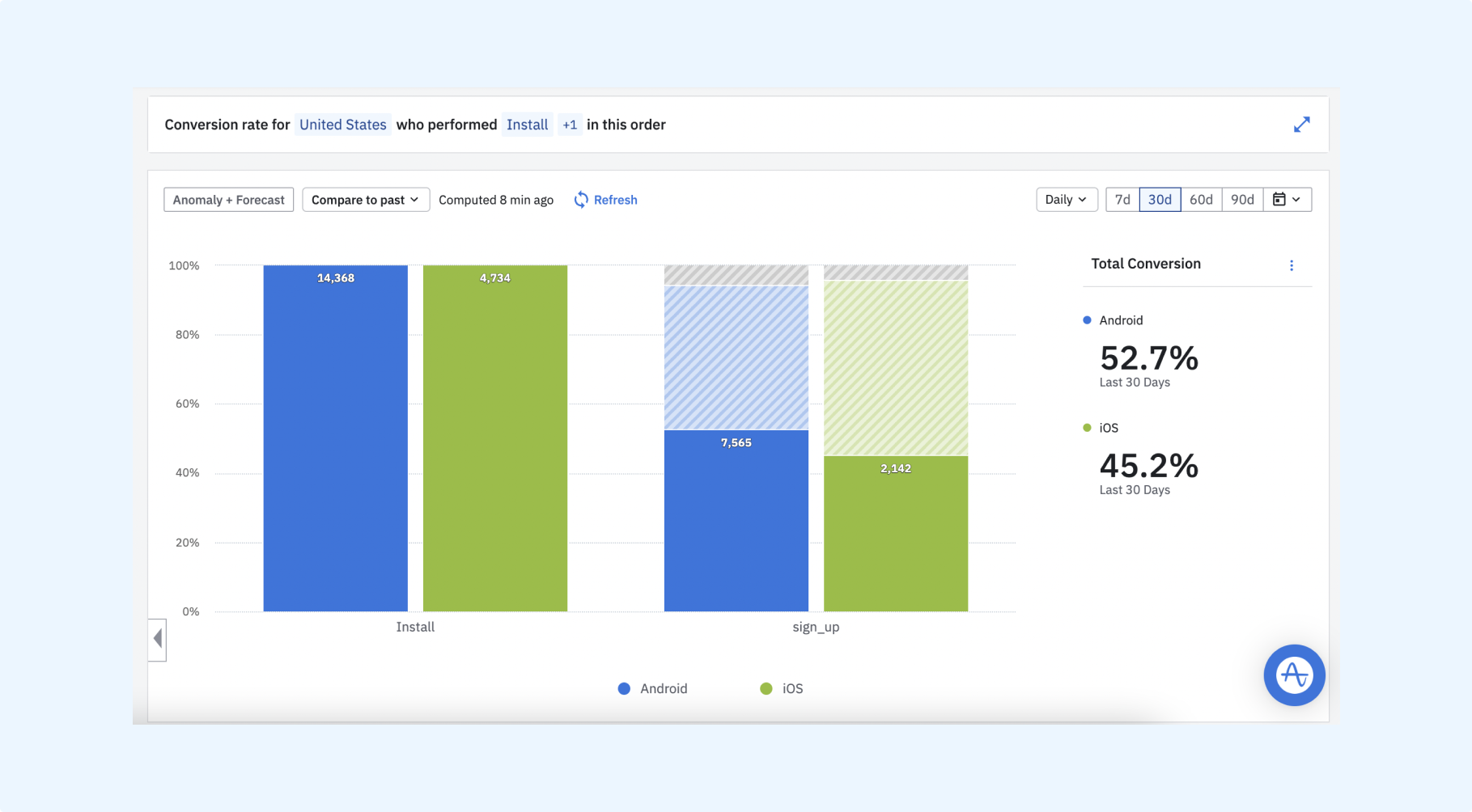This screenshot has width=1472, height=812.
Task: Open the Amplitude help bubble icon
Action: tap(1294, 675)
